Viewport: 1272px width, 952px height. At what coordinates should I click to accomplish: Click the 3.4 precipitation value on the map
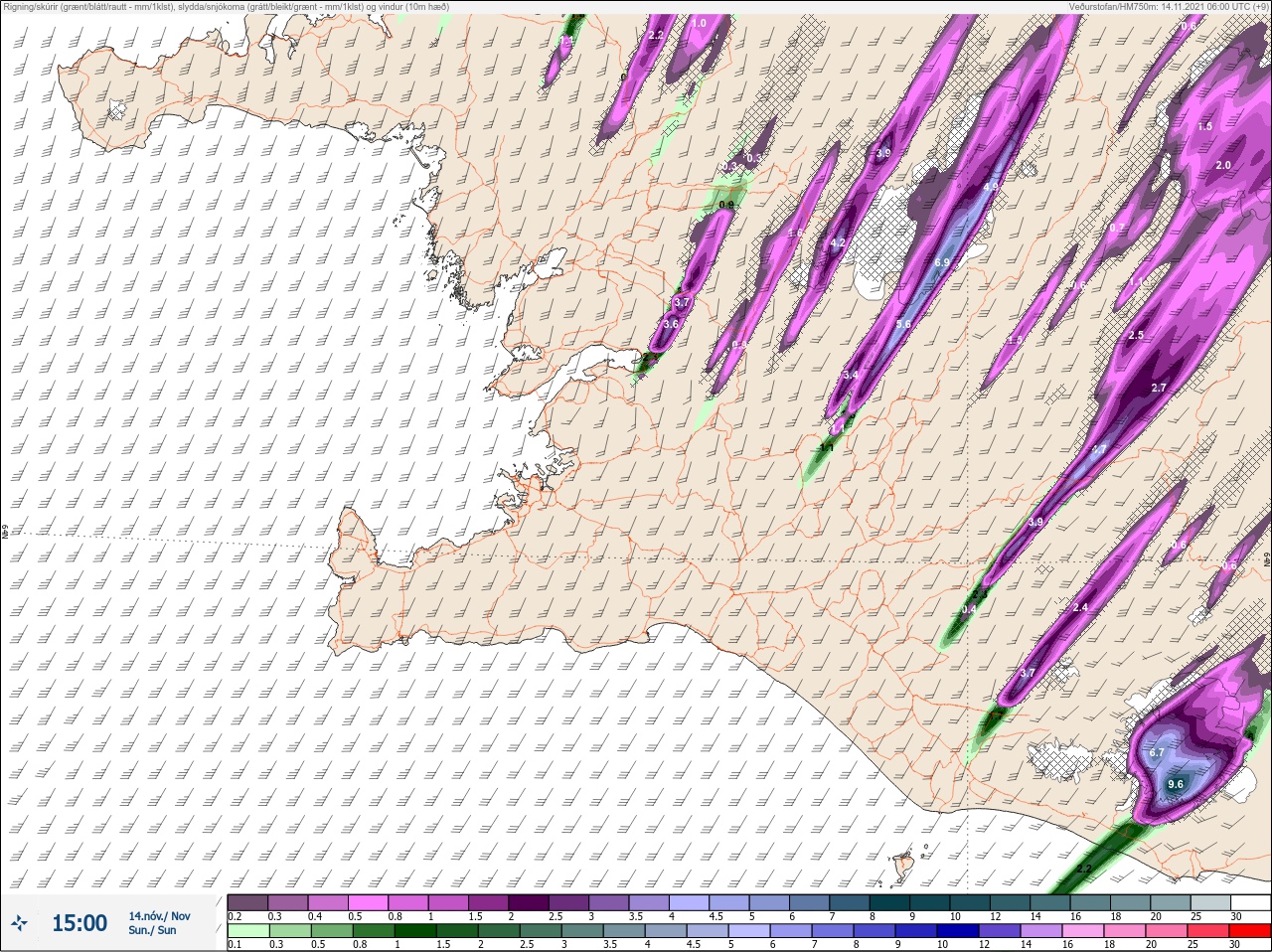coord(850,375)
